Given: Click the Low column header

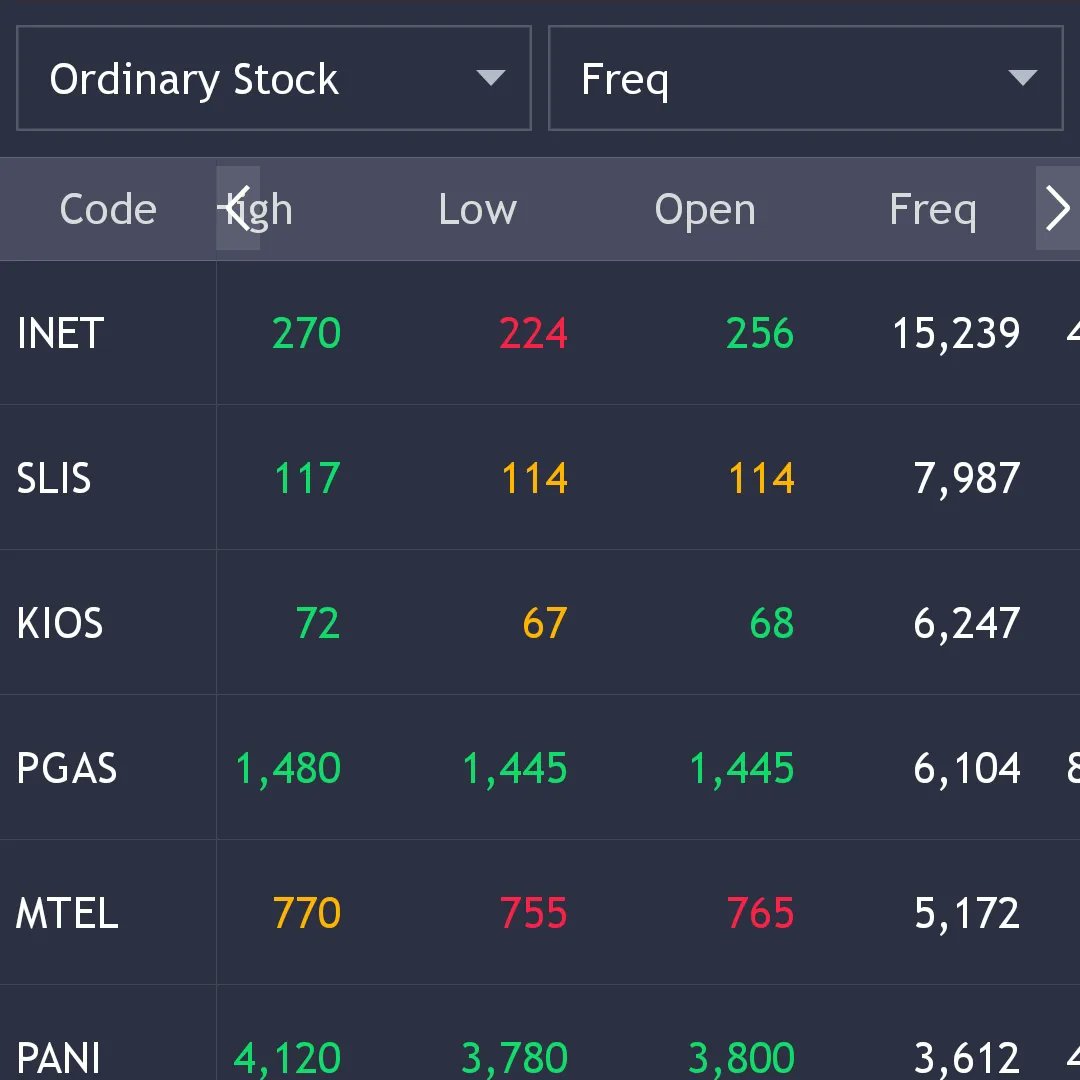Looking at the screenshot, I should 477,208.
